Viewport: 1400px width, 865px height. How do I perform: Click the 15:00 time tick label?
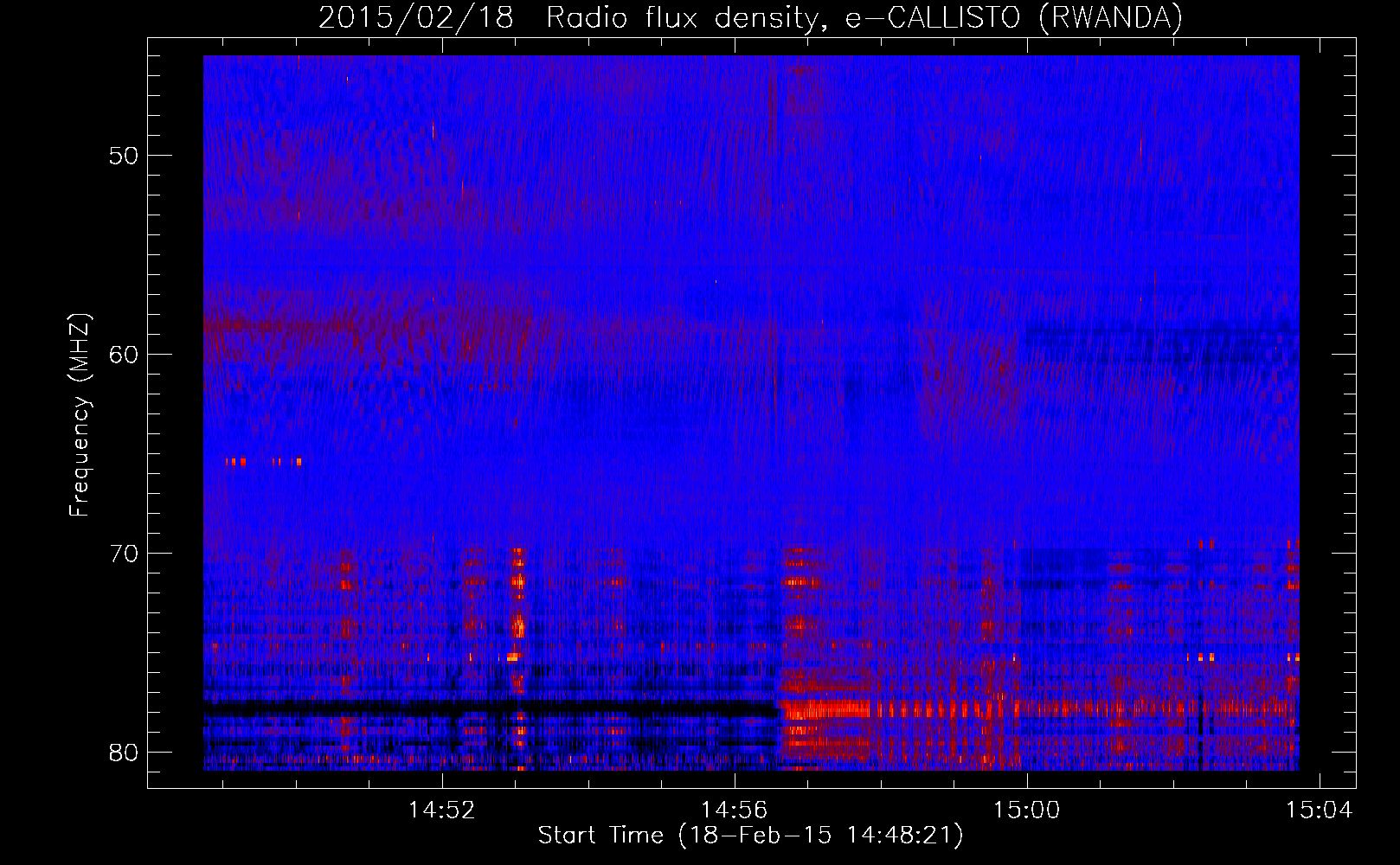(x=1026, y=811)
